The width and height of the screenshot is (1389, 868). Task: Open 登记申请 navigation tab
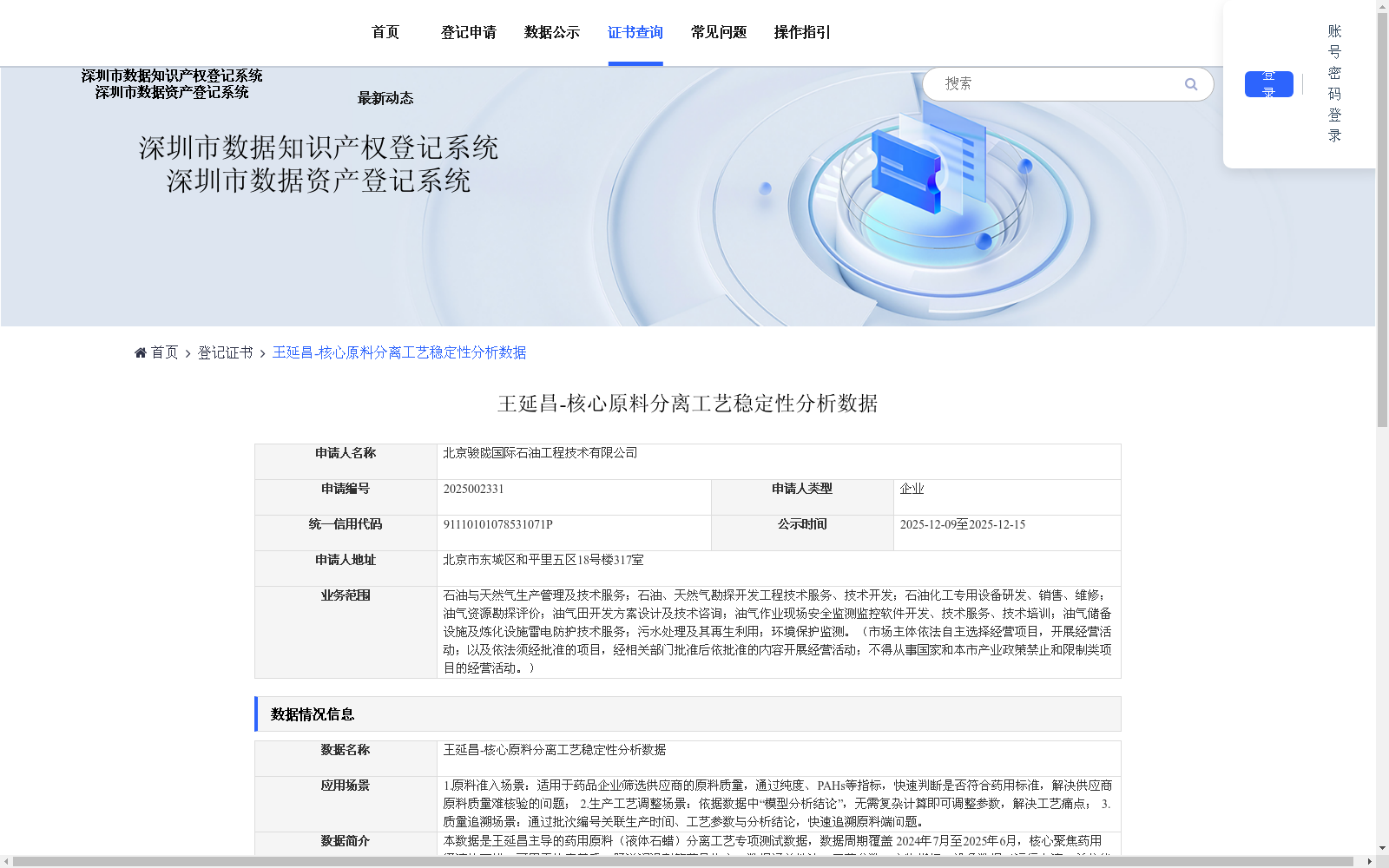click(469, 32)
